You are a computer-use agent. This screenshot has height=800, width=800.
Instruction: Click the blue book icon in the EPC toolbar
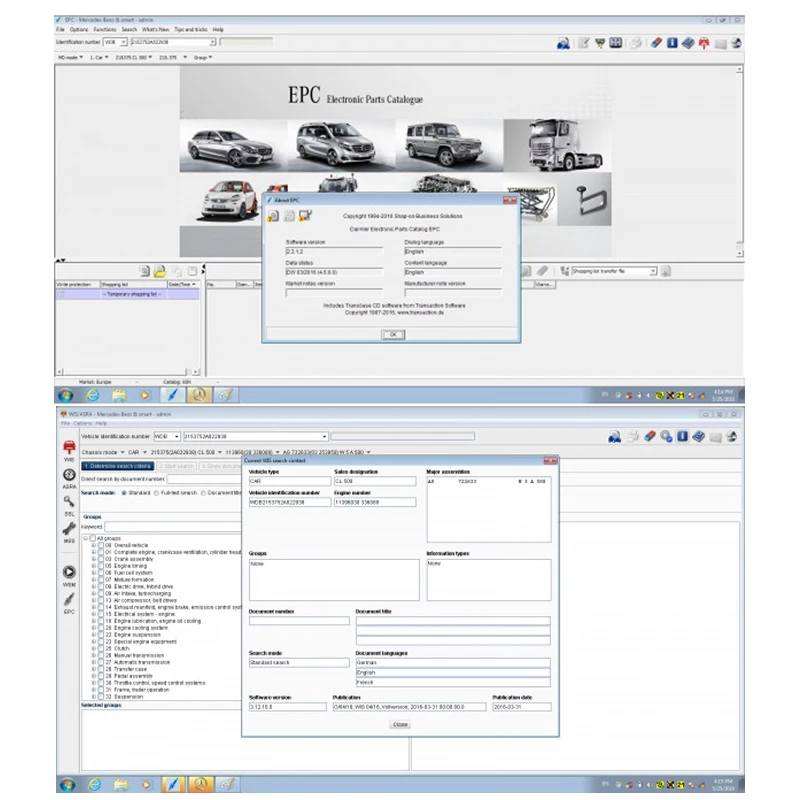pos(688,43)
